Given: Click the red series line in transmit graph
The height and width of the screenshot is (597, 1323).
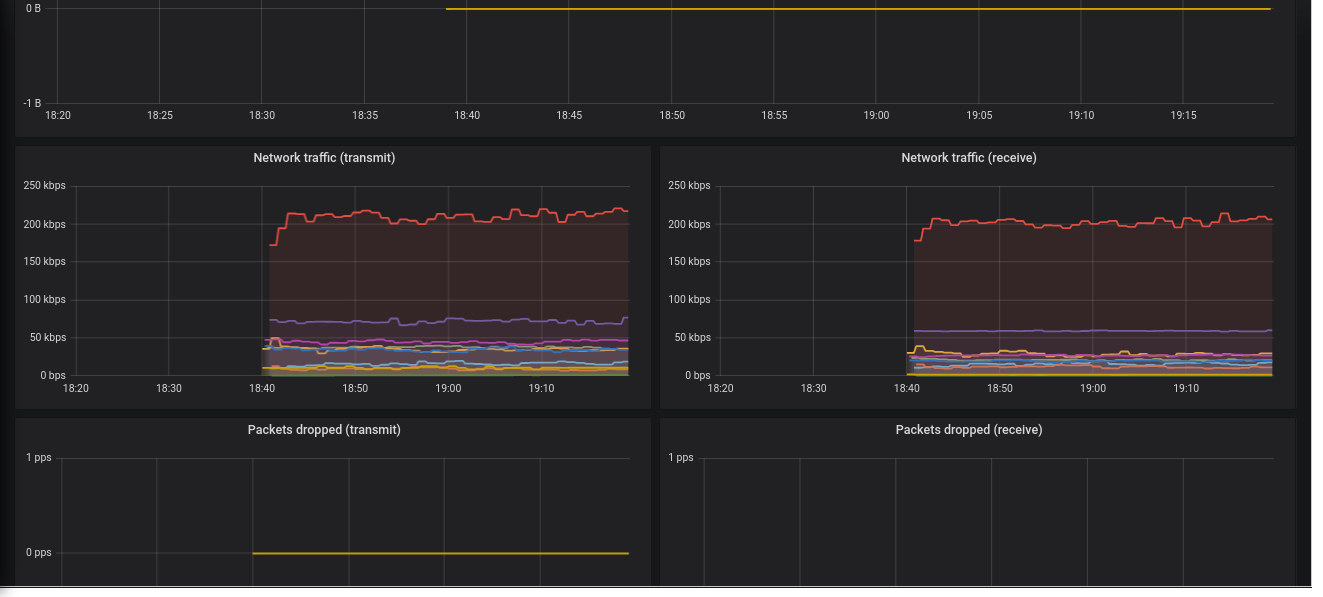Looking at the screenshot, I should pos(450,216).
